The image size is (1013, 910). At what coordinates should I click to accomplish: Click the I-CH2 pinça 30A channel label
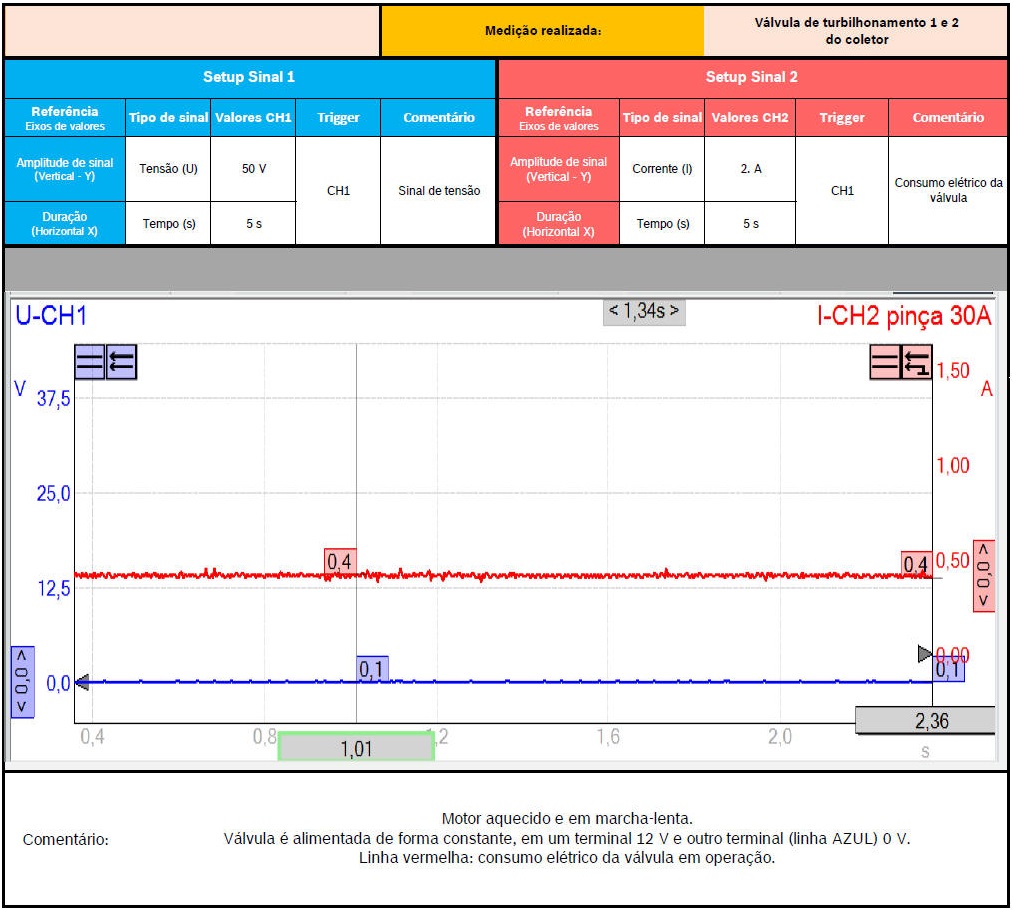[x=904, y=317]
